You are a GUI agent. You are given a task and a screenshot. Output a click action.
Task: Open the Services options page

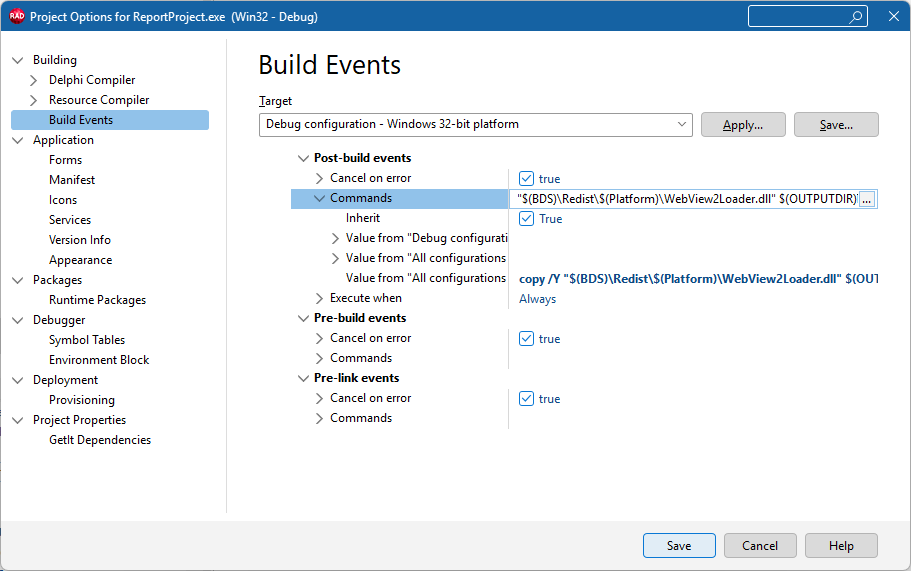(70, 220)
